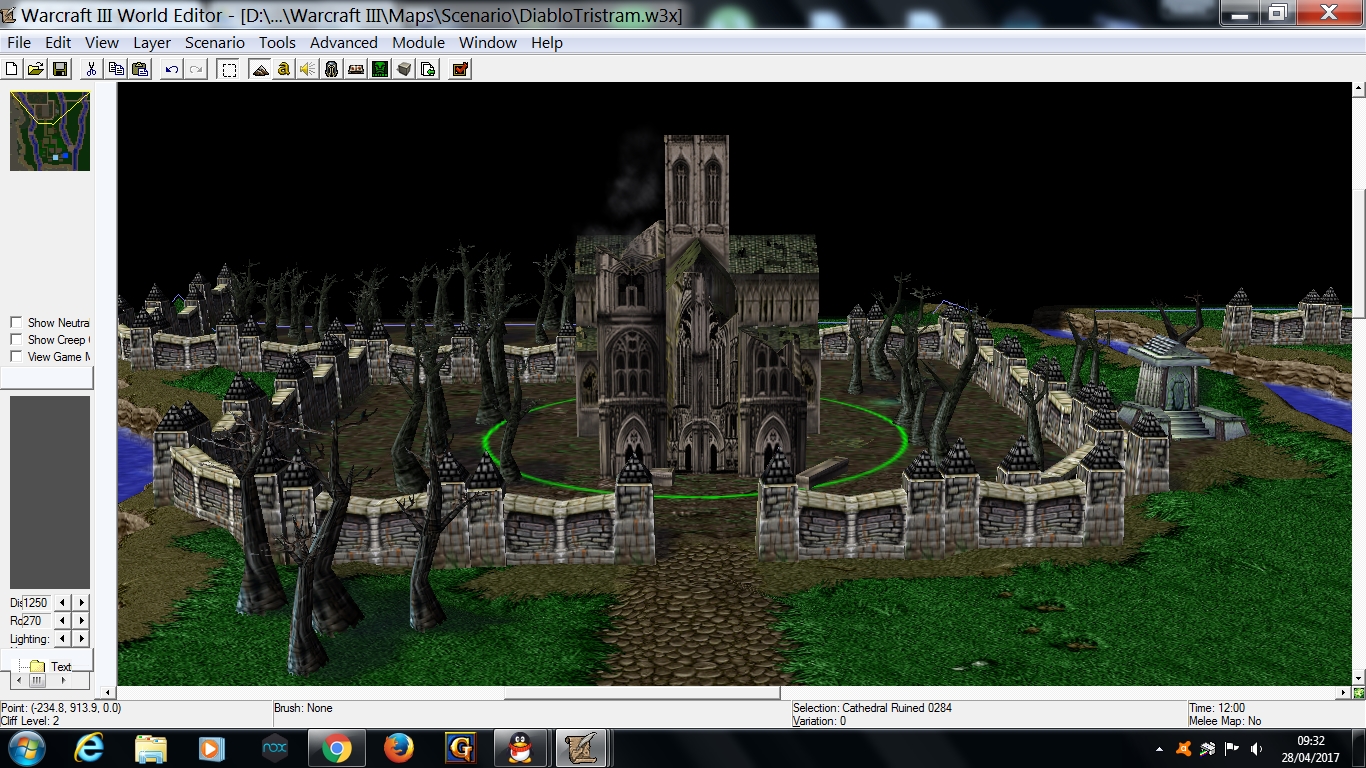This screenshot has width=1366, height=768.
Task: Cut selection using the scissors icon
Action: [92, 69]
